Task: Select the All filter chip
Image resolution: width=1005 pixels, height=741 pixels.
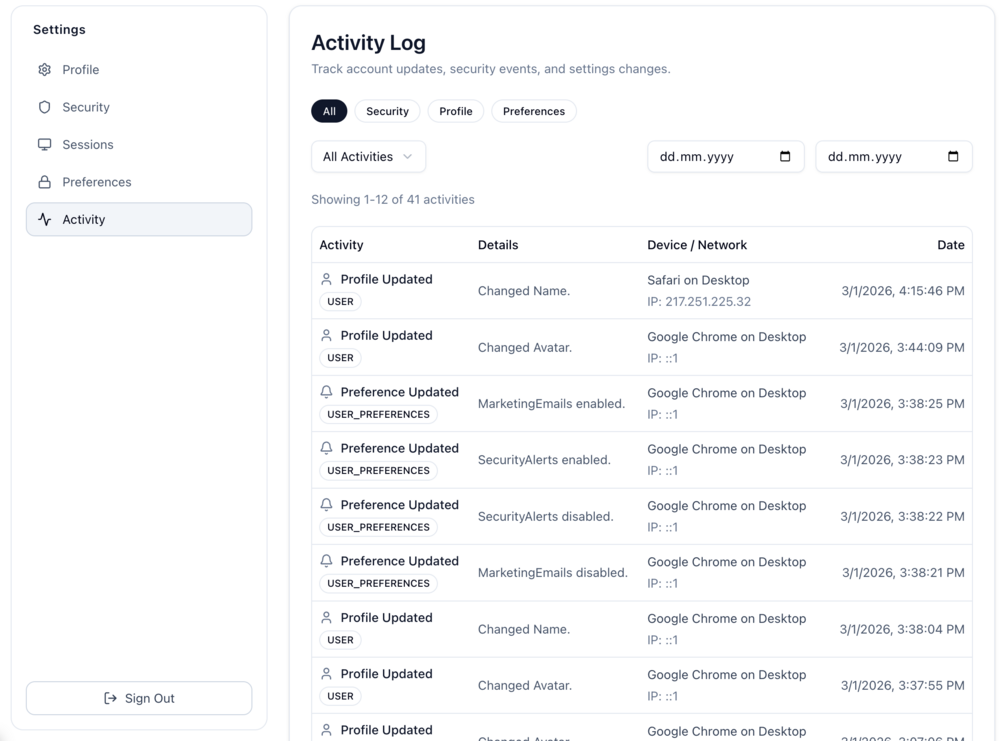Action: click(x=329, y=111)
